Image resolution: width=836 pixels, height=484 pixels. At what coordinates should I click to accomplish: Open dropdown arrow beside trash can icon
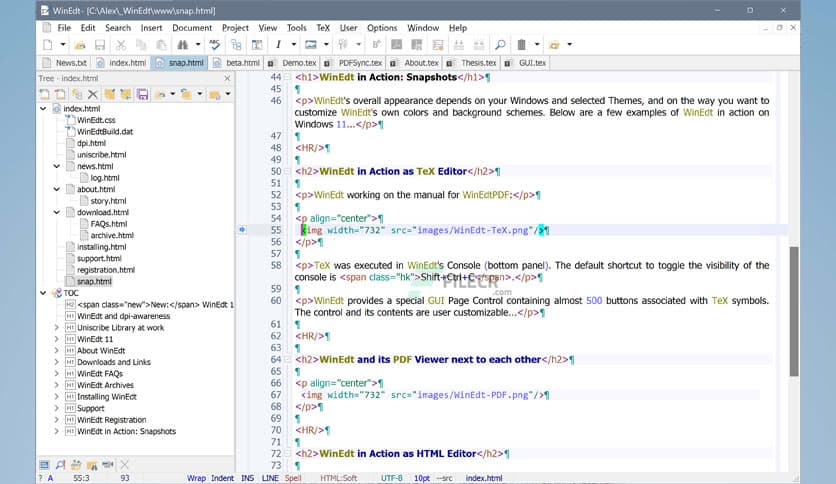tap(537, 45)
